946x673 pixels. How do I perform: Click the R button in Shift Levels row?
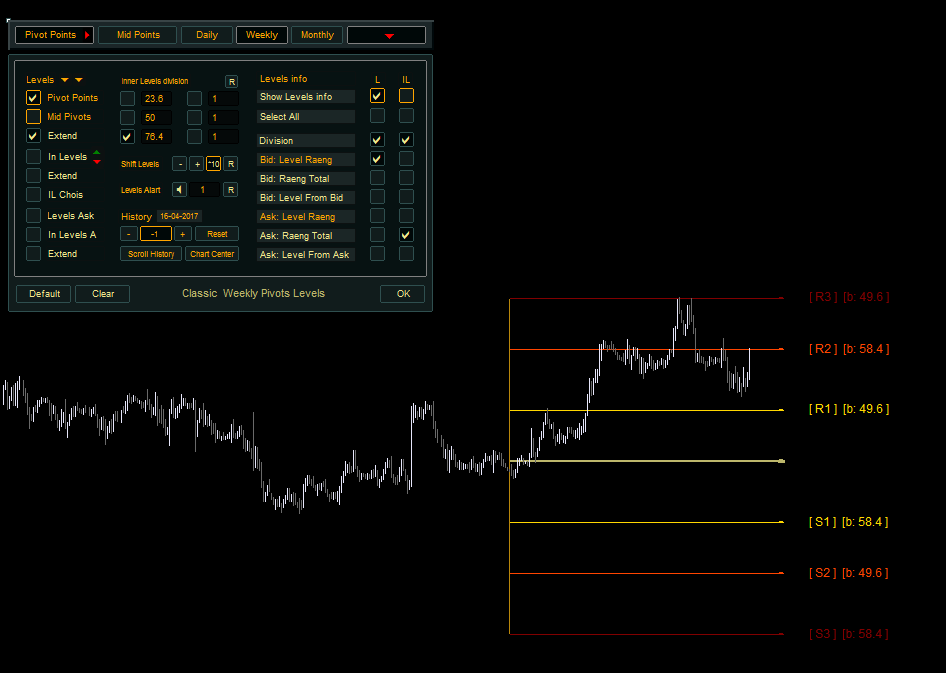pyautogui.click(x=230, y=164)
